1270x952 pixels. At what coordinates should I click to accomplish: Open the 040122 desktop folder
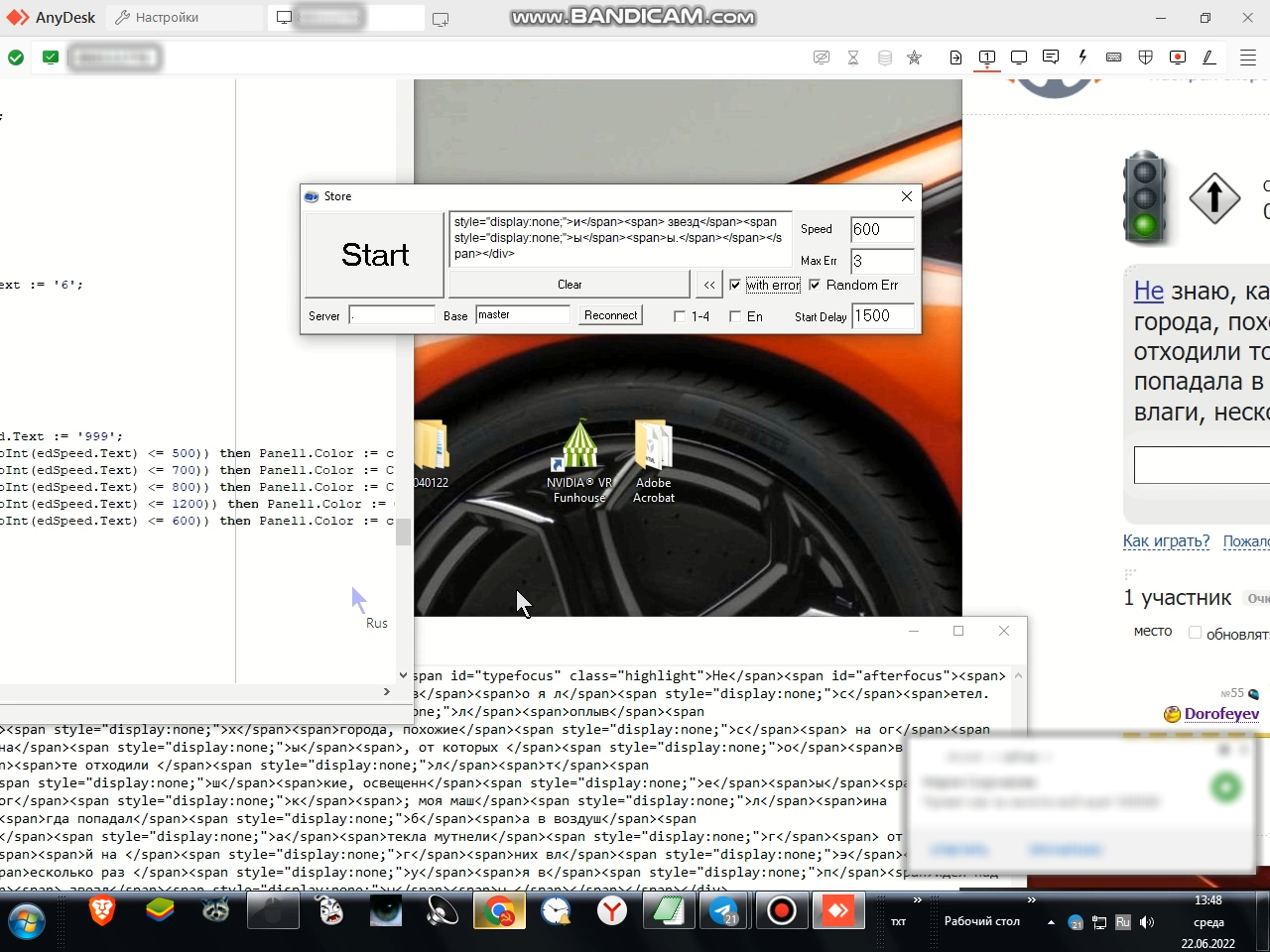(432, 456)
